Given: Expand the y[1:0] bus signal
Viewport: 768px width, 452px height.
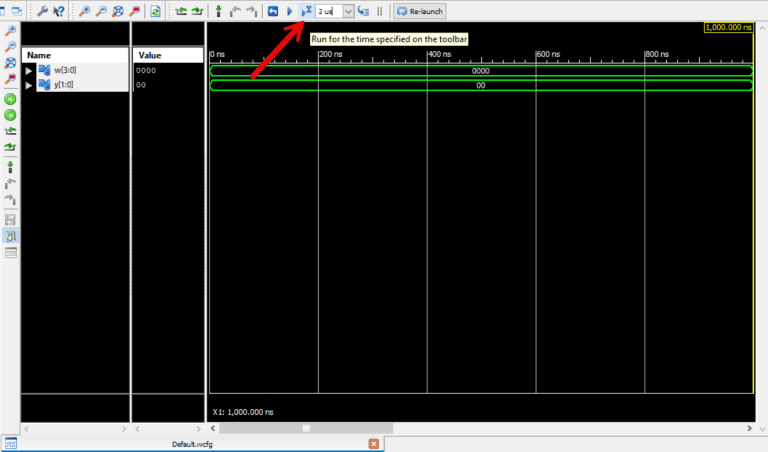Looking at the screenshot, I should pyautogui.click(x=29, y=85).
